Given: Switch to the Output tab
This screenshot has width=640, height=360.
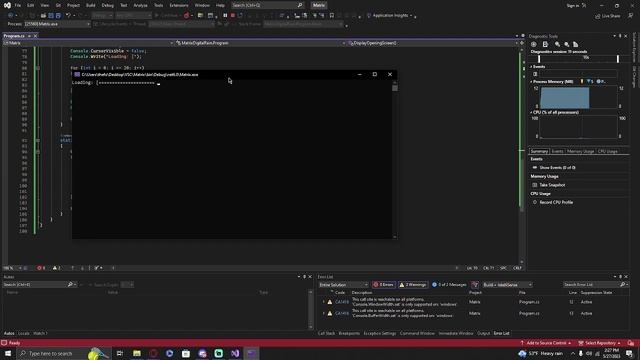Looking at the screenshot, I should tap(483, 333).
